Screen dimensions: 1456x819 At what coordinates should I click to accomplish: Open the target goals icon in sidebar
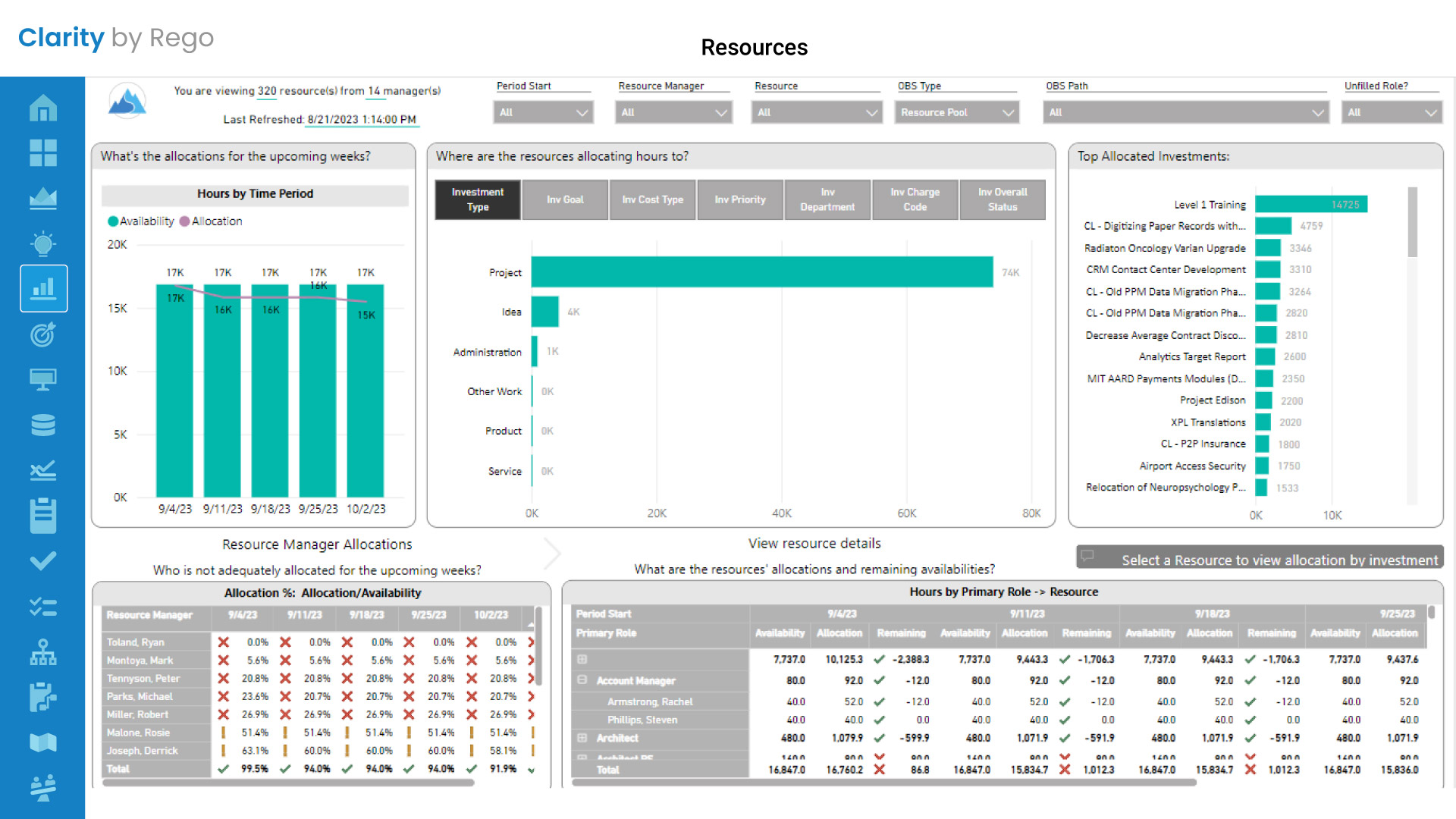43,334
